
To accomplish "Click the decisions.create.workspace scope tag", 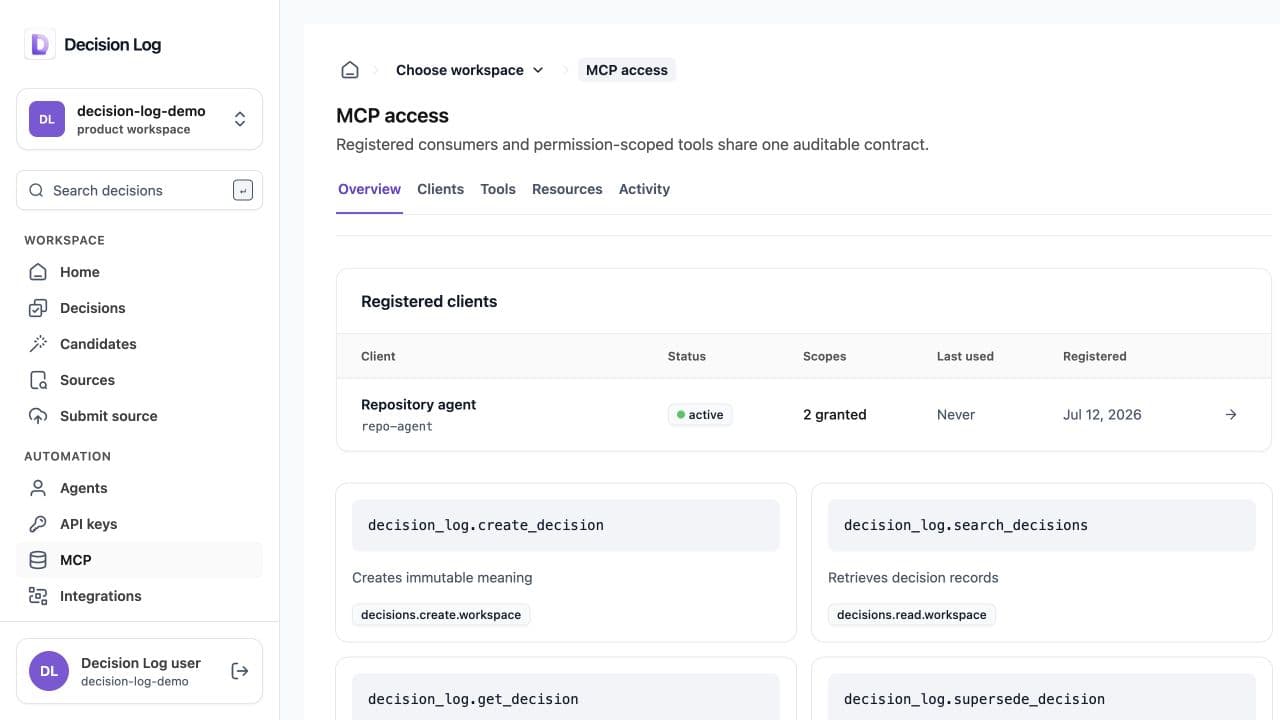I will pos(441,615).
